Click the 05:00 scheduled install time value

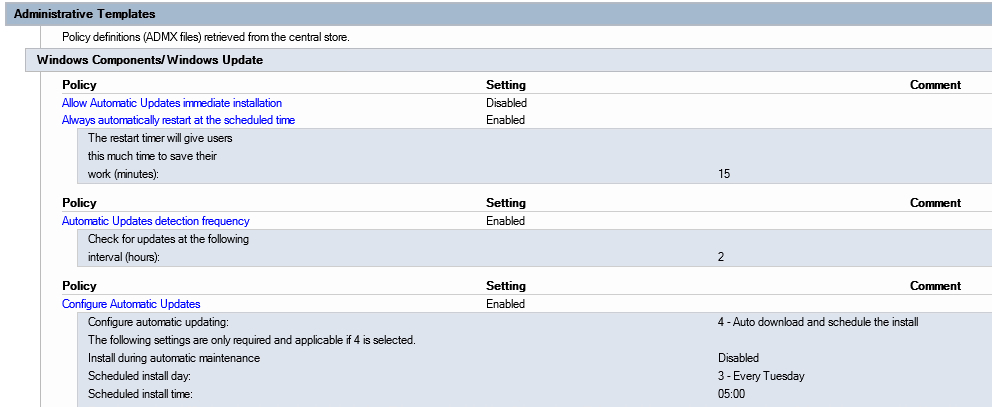pos(731,394)
